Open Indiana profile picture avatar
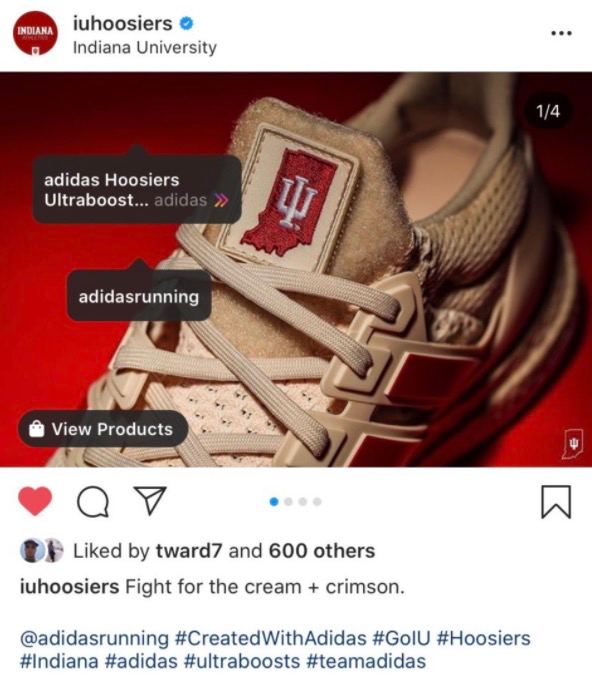 click(35, 34)
